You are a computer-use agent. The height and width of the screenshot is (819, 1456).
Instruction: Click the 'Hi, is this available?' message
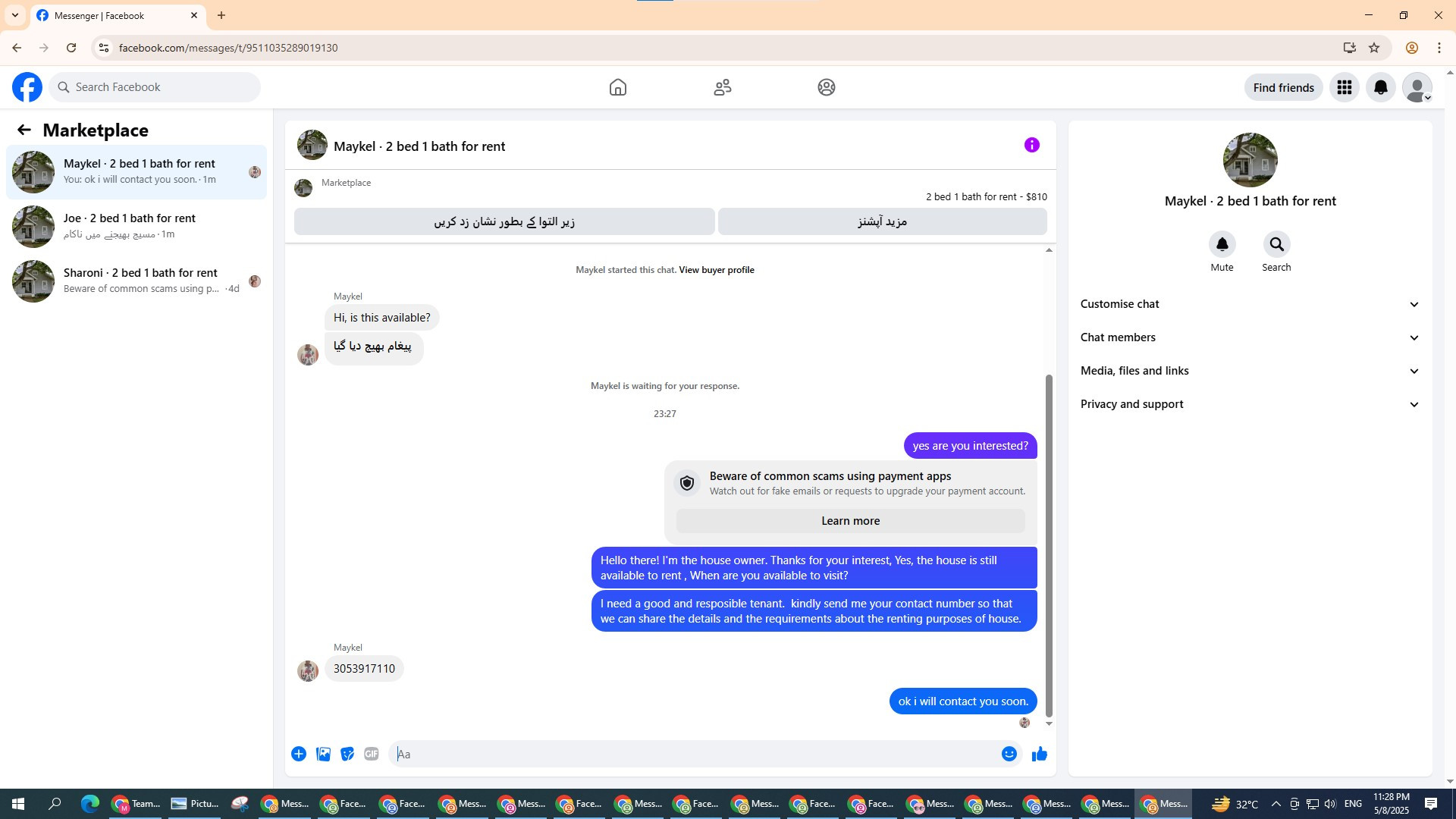[381, 318]
